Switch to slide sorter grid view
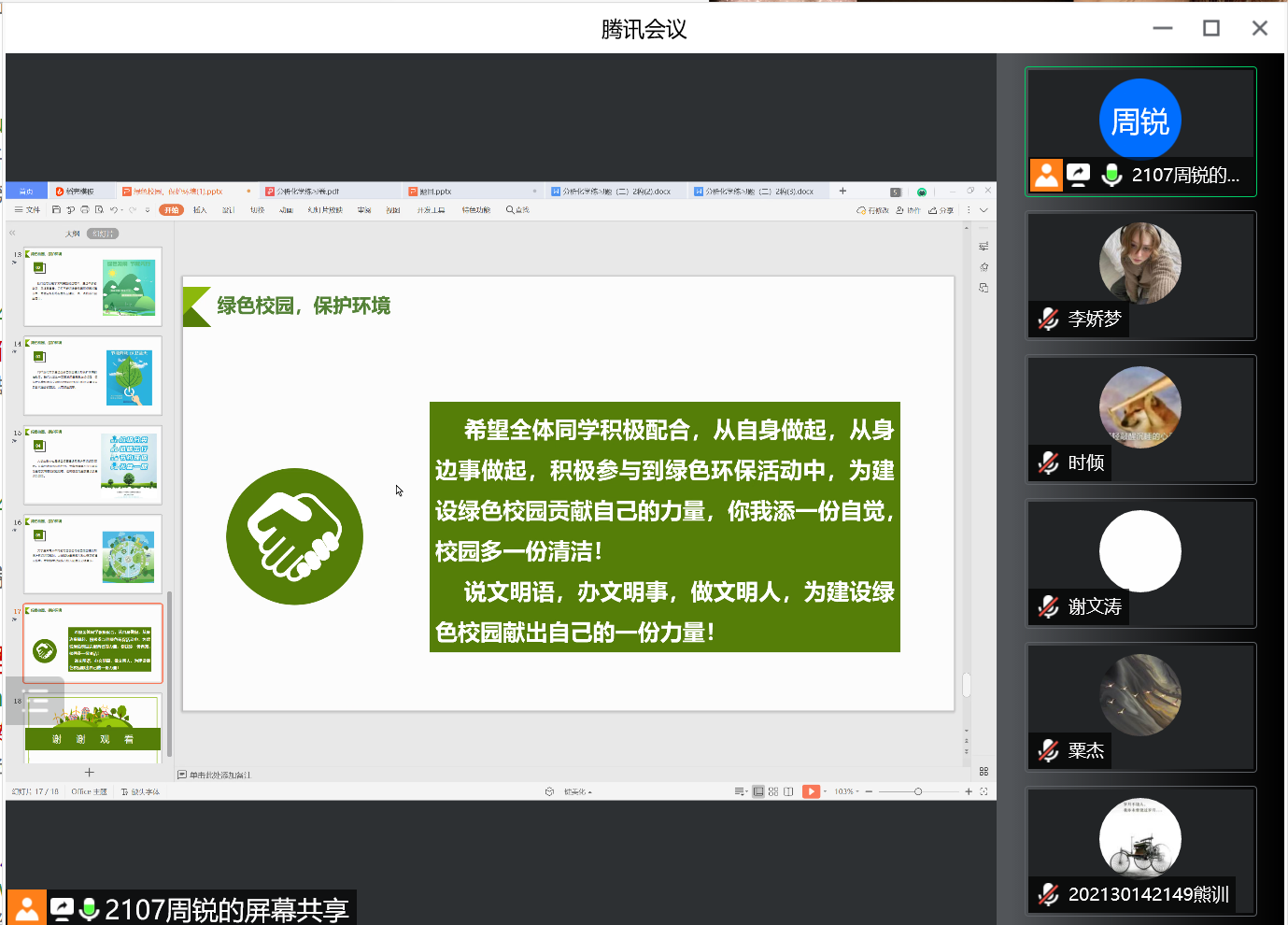Image resolution: width=1288 pixels, height=925 pixels. click(773, 791)
